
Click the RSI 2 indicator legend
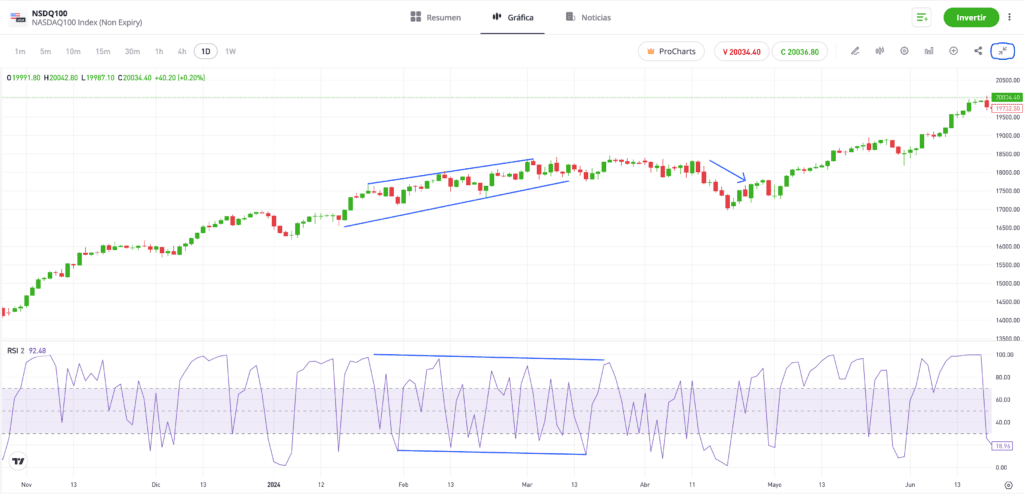(16, 350)
